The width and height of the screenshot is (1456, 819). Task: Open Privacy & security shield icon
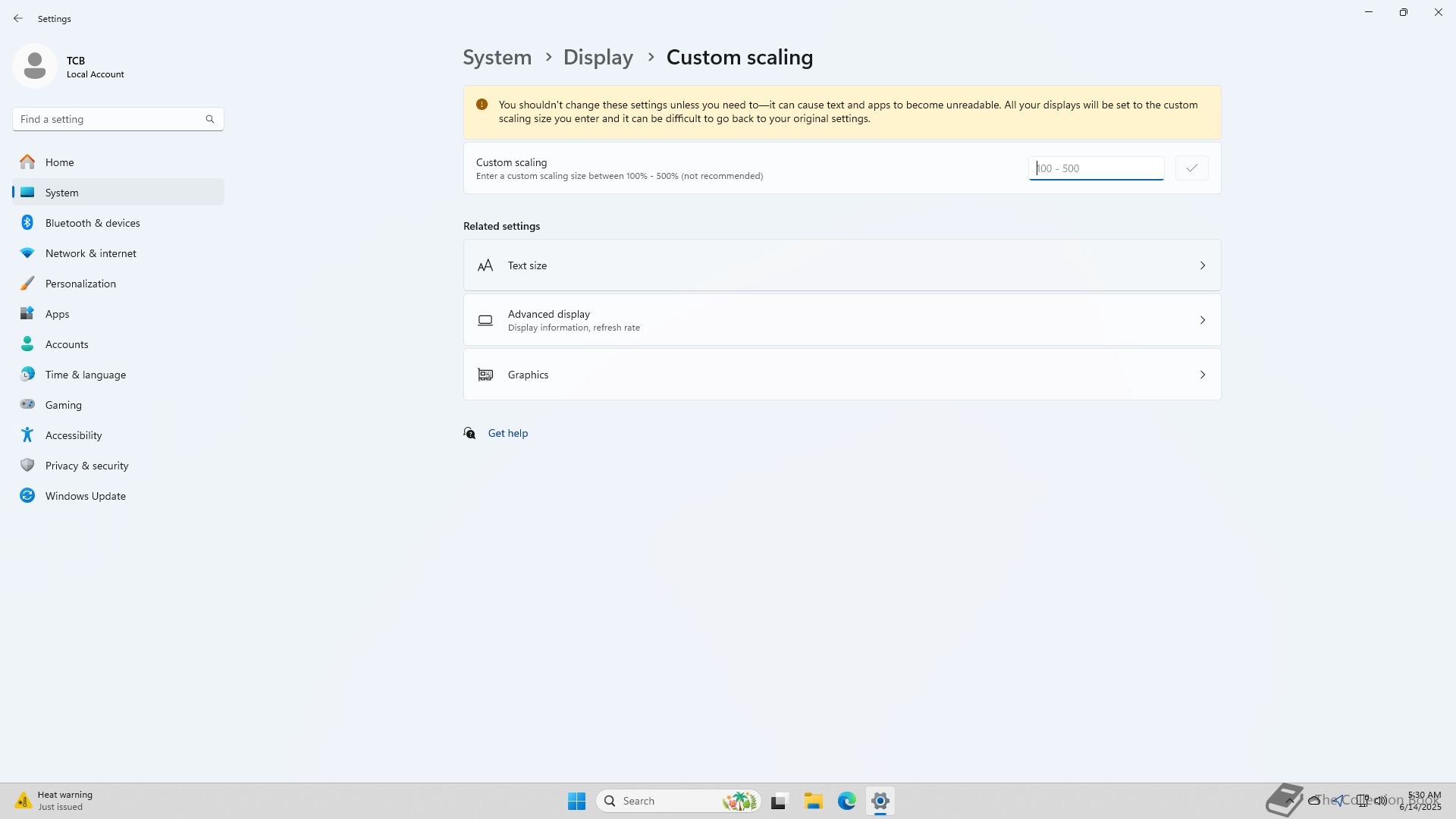point(27,466)
